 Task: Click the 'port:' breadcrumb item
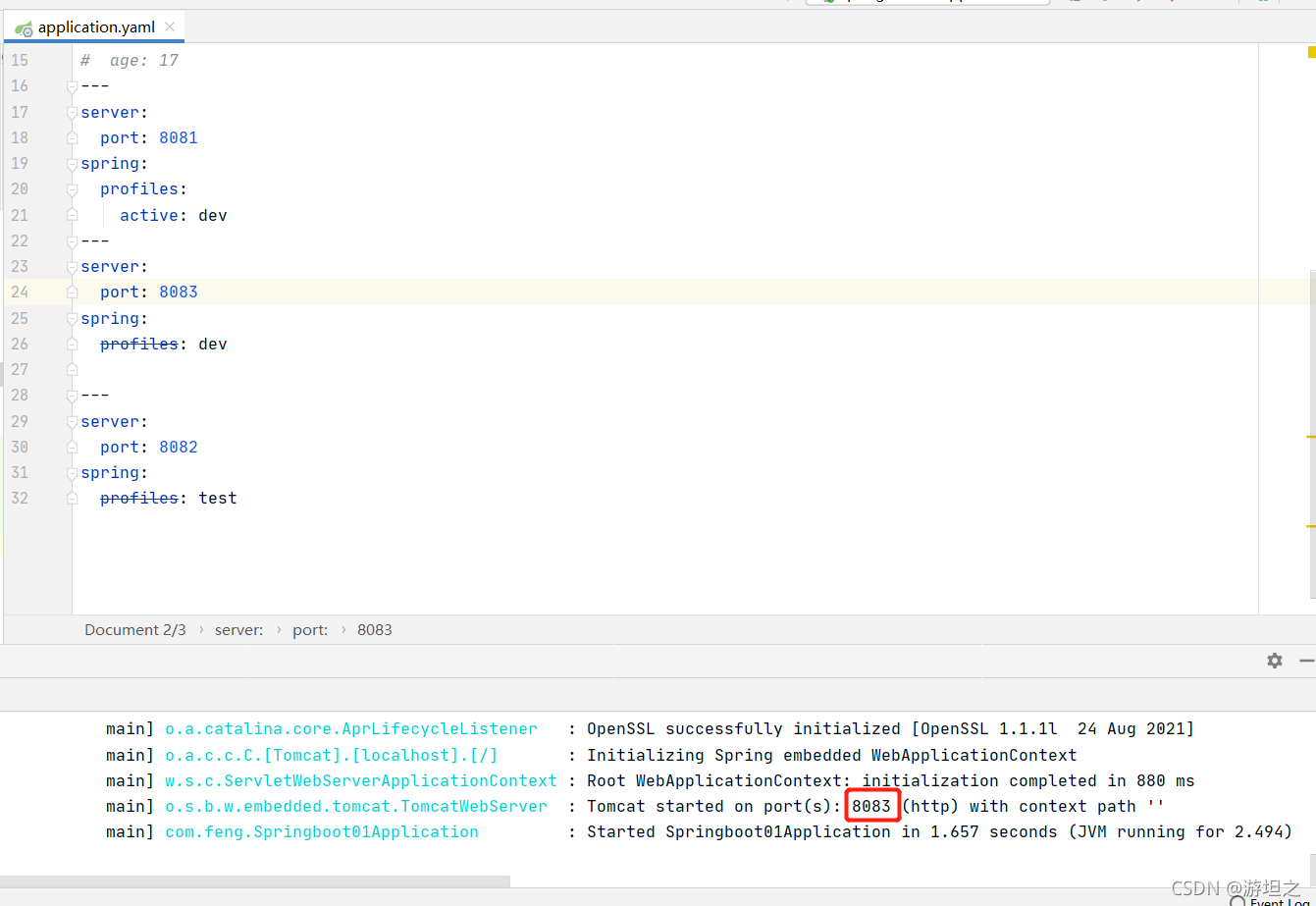coord(310,629)
